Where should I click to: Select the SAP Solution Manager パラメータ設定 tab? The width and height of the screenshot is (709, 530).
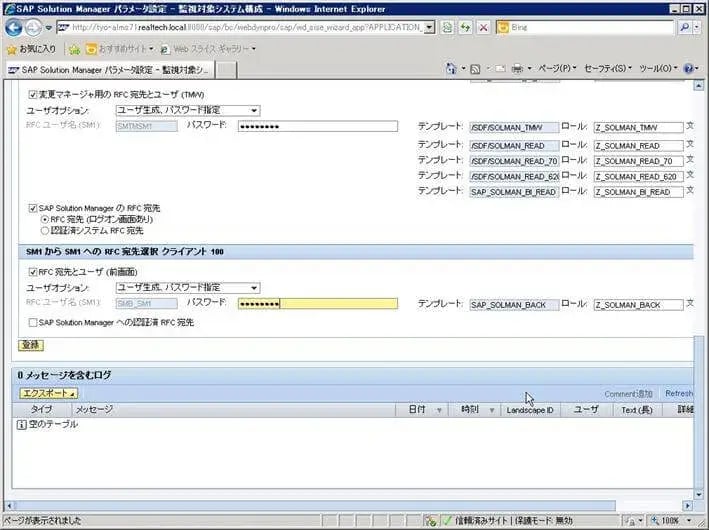pos(109,70)
